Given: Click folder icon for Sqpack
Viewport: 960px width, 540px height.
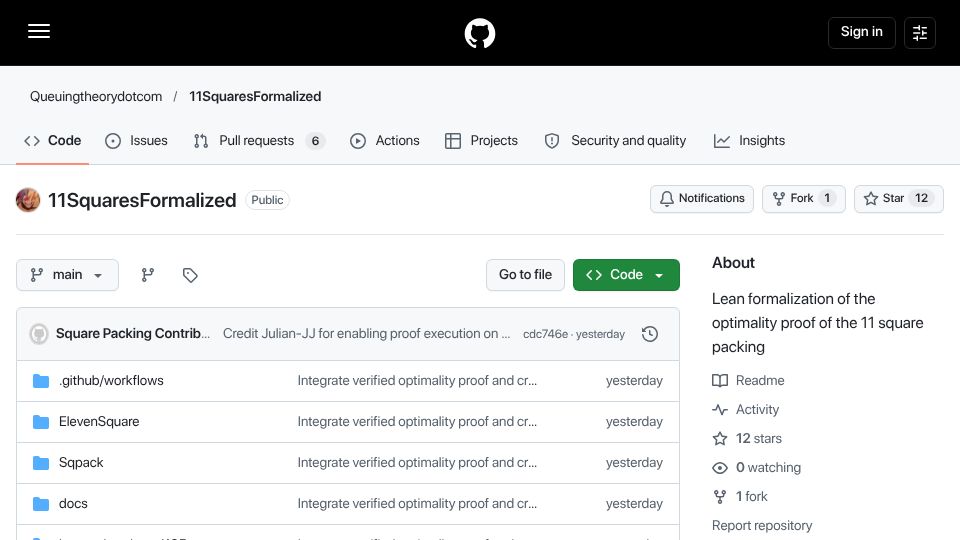Looking at the screenshot, I should (41, 463).
